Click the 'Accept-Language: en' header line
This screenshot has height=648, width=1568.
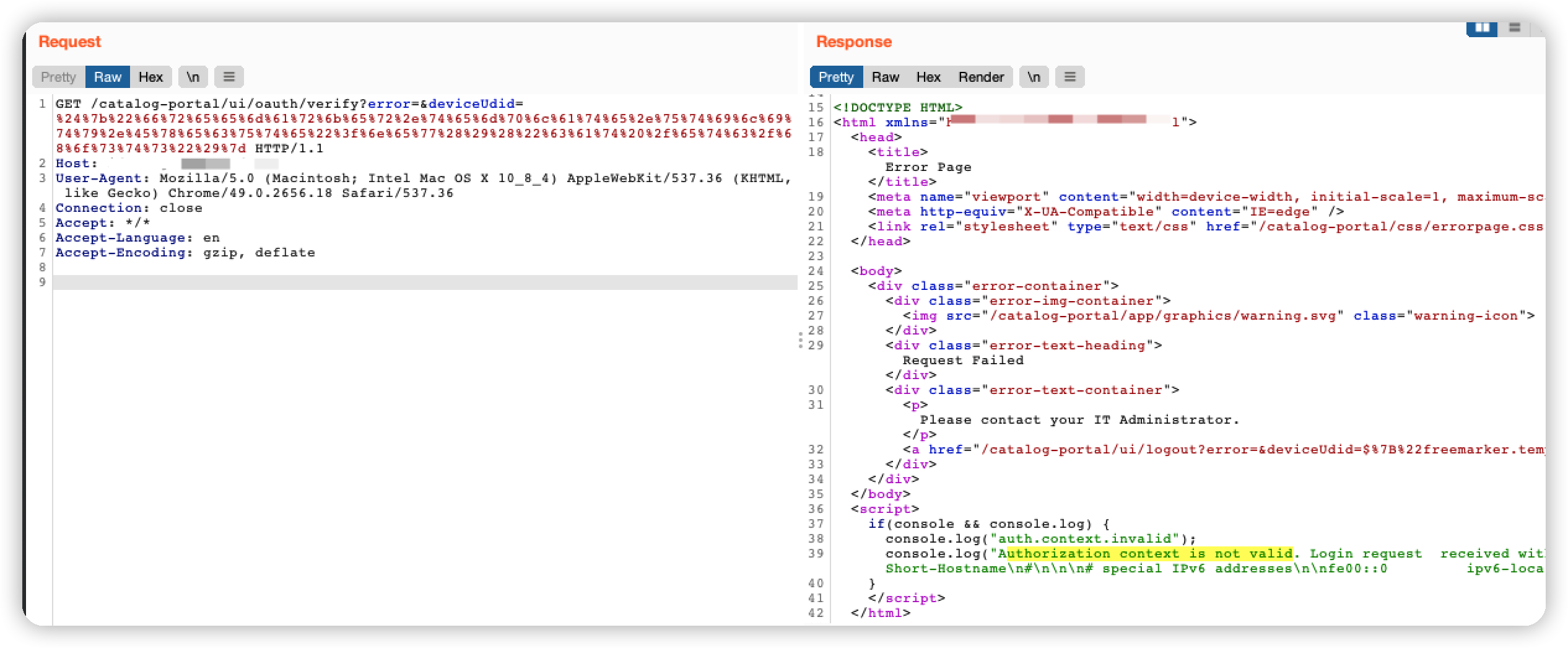pos(137,238)
